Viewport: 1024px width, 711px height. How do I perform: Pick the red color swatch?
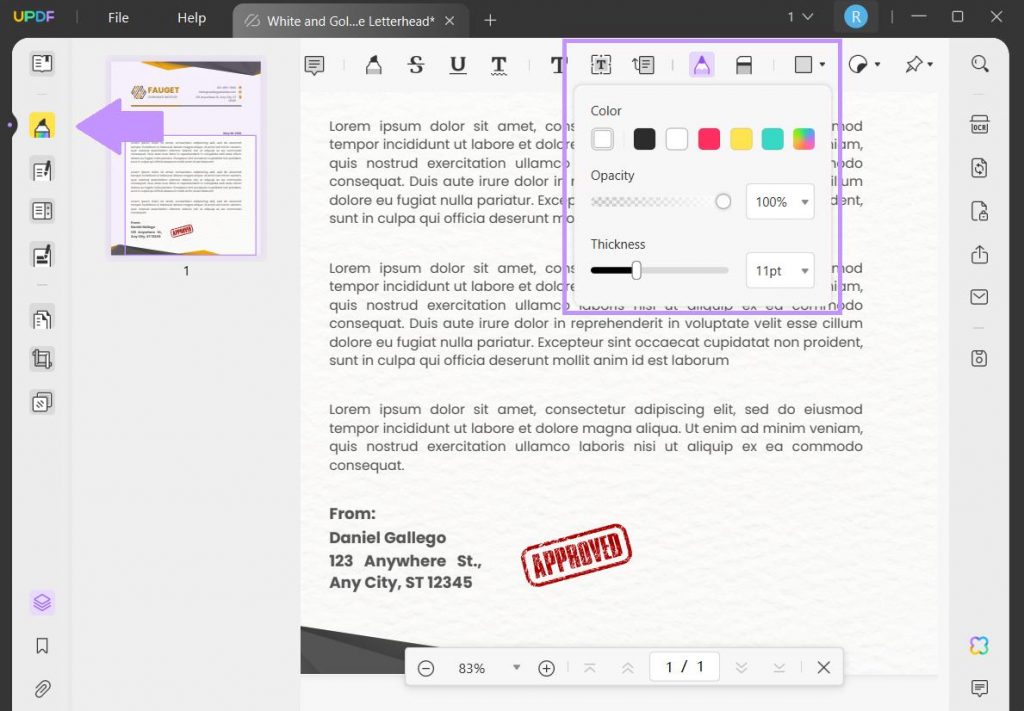click(x=709, y=138)
